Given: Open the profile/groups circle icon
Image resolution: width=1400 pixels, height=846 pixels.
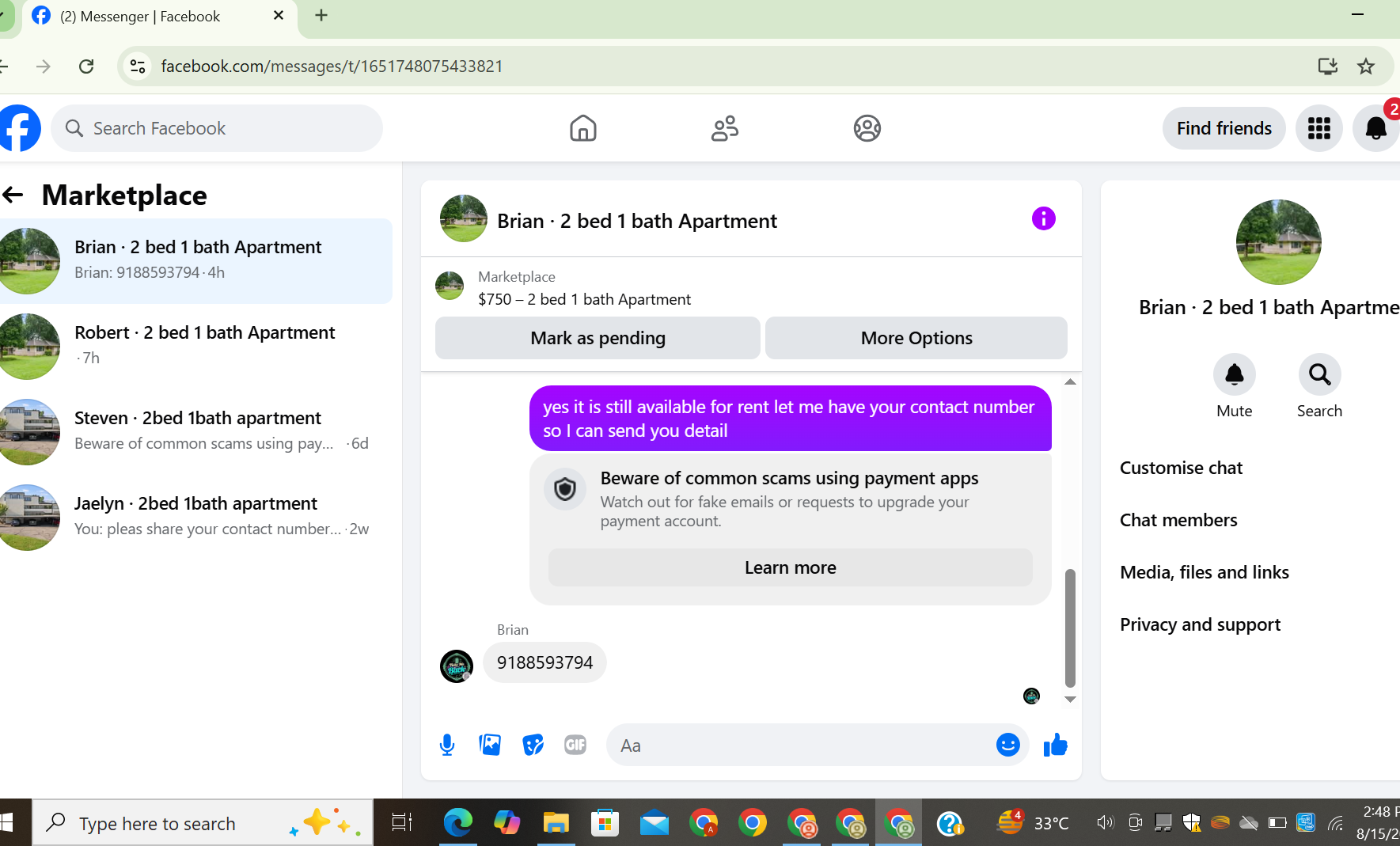Looking at the screenshot, I should tap(867, 128).
